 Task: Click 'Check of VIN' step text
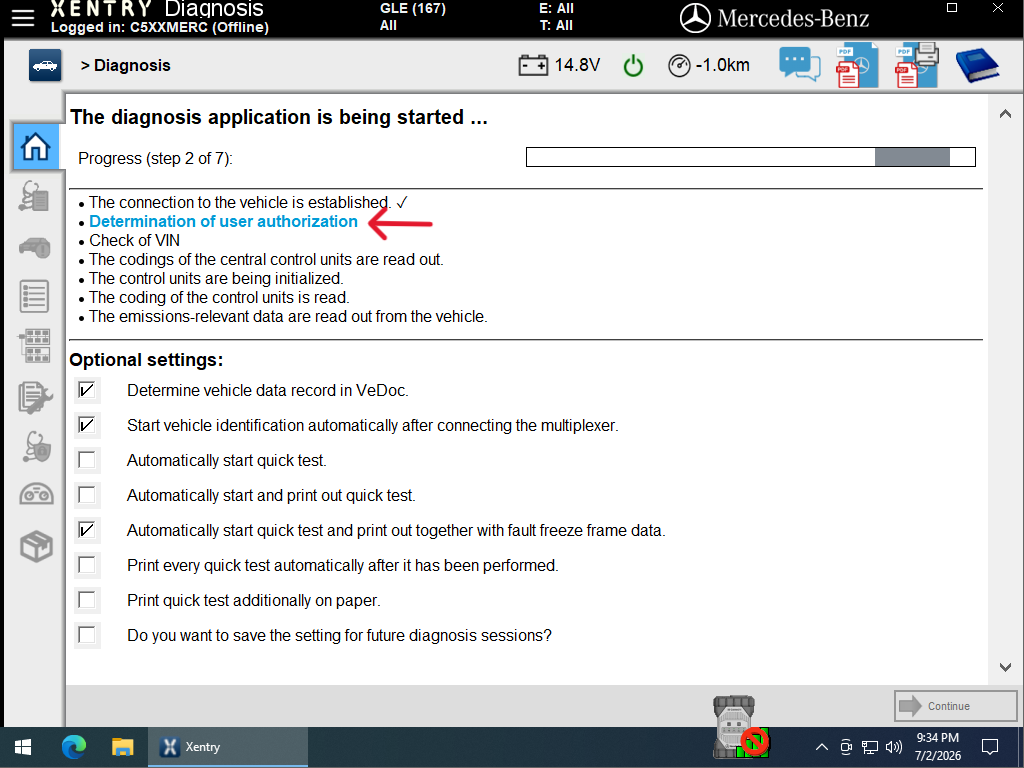point(135,240)
